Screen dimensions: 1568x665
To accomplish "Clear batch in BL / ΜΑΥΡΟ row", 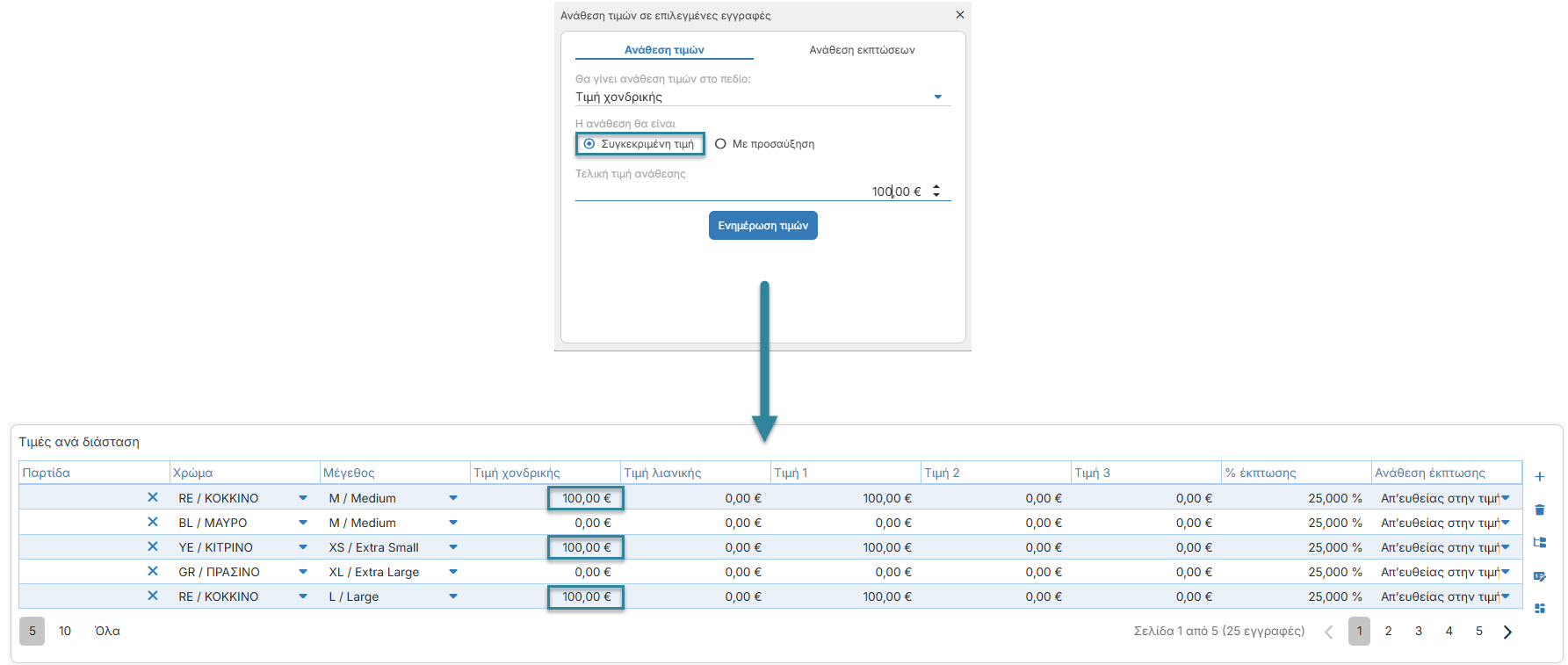I will pos(152,522).
